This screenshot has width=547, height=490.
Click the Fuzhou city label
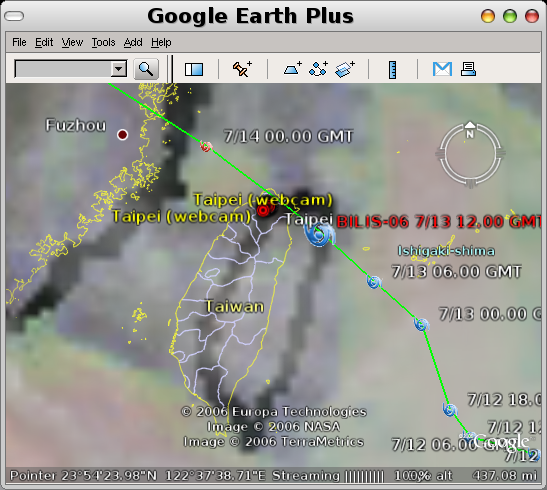pos(76,126)
